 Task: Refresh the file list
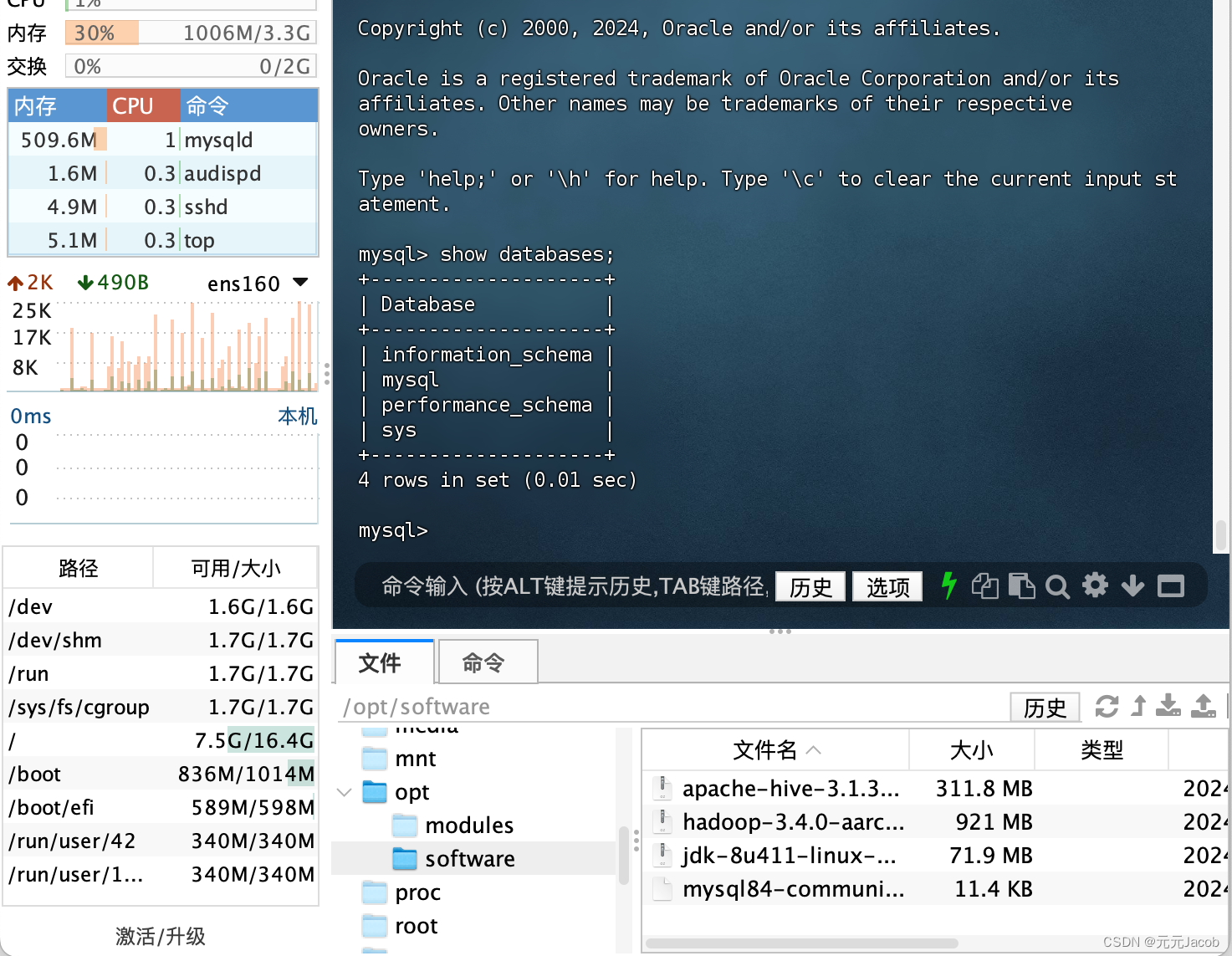(1107, 707)
